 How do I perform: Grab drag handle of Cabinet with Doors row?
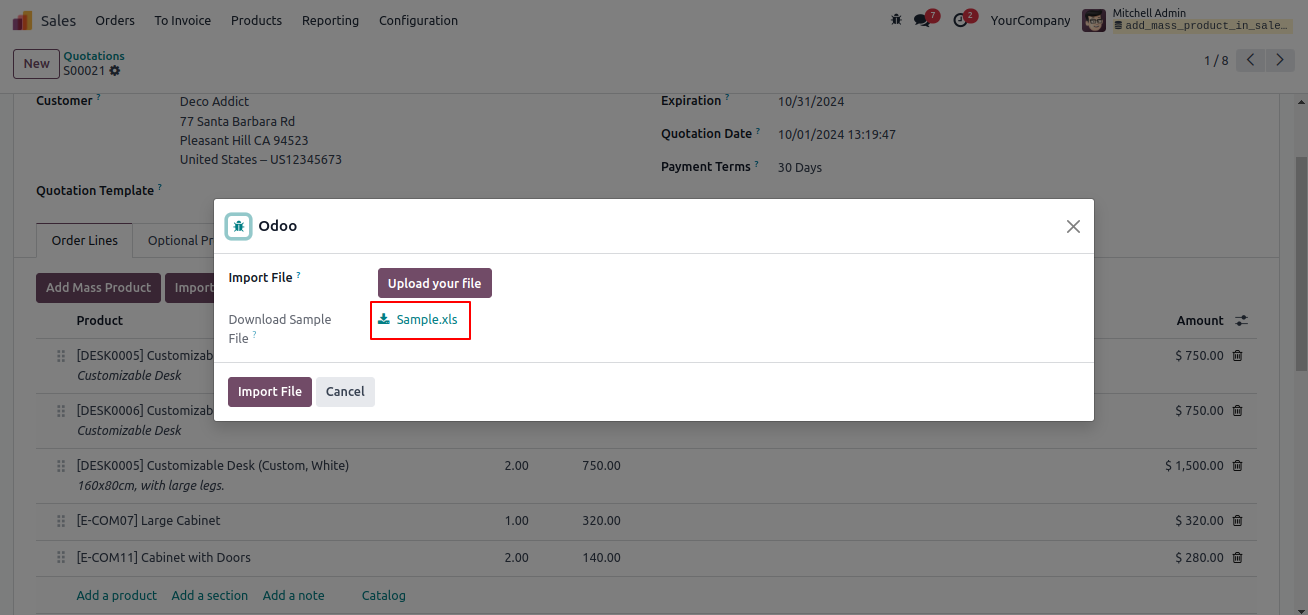tap(59, 557)
